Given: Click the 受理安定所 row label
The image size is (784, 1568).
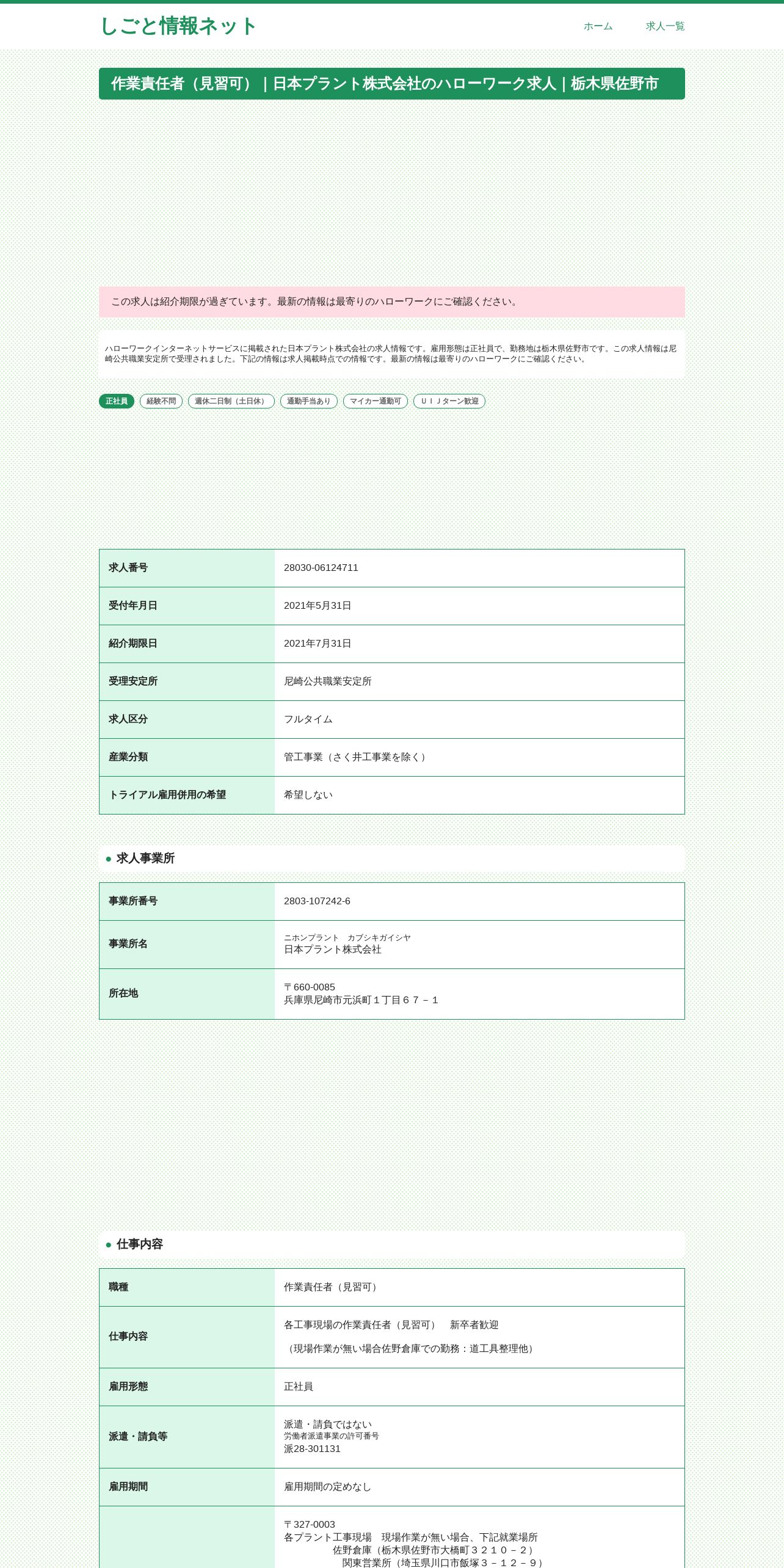Looking at the screenshot, I should [x=133, y=681].
